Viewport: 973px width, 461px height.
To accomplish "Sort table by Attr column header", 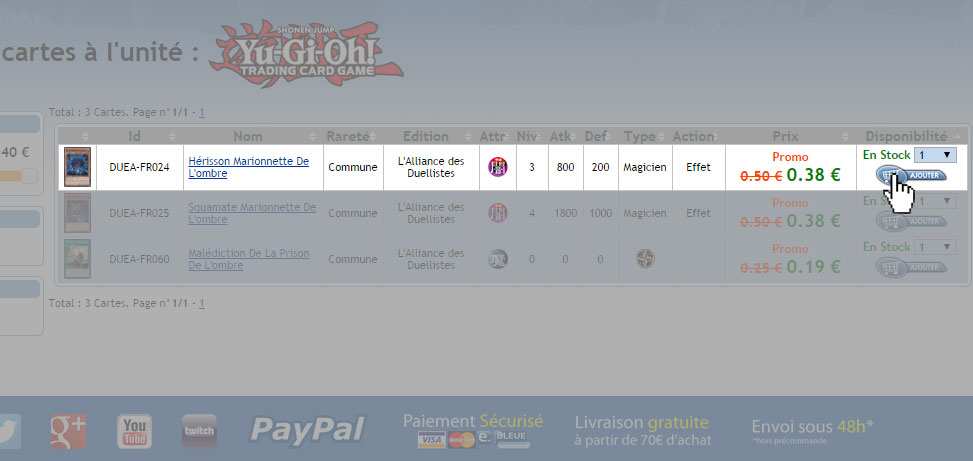I will [x=498, y=136].
